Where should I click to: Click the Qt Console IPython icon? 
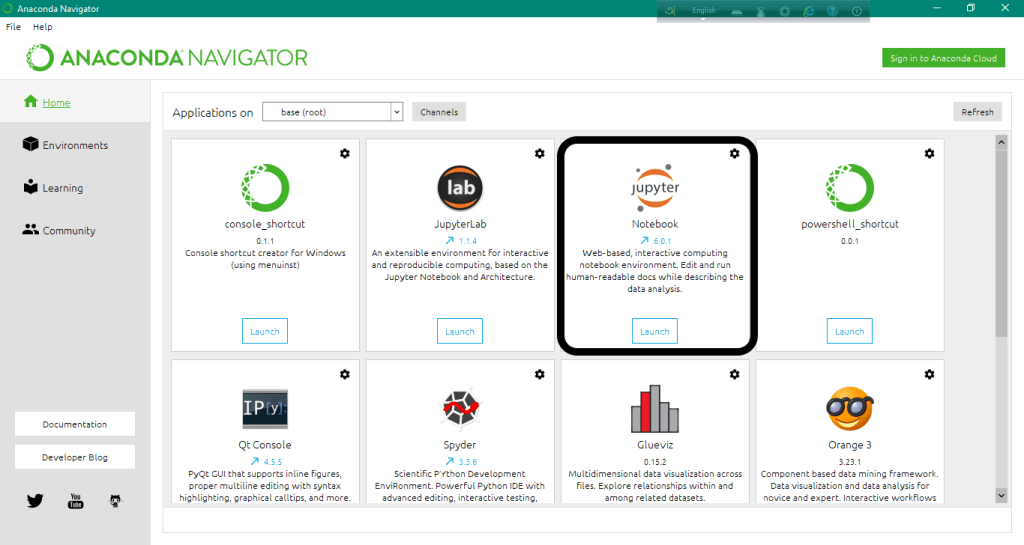[x=266, y=408]
